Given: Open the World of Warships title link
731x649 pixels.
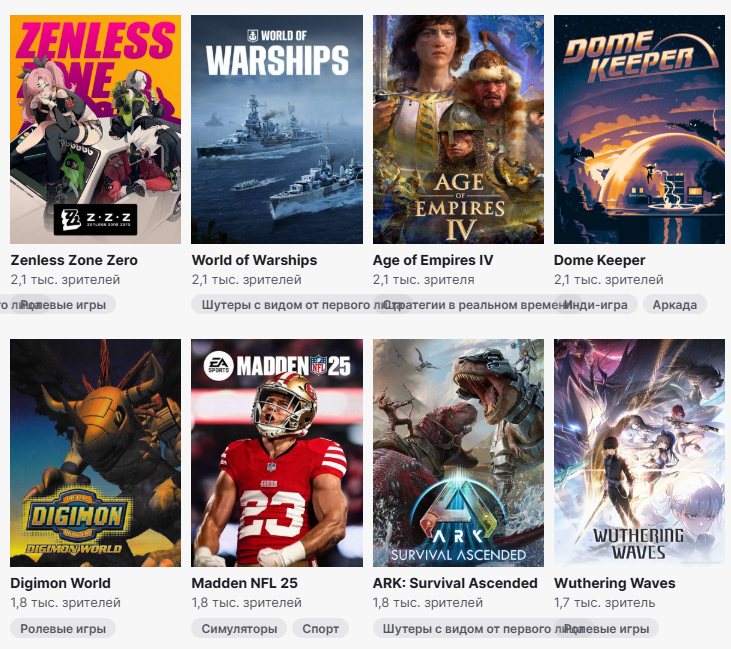Looking at the screenshot, I should (x=254, y=260).
